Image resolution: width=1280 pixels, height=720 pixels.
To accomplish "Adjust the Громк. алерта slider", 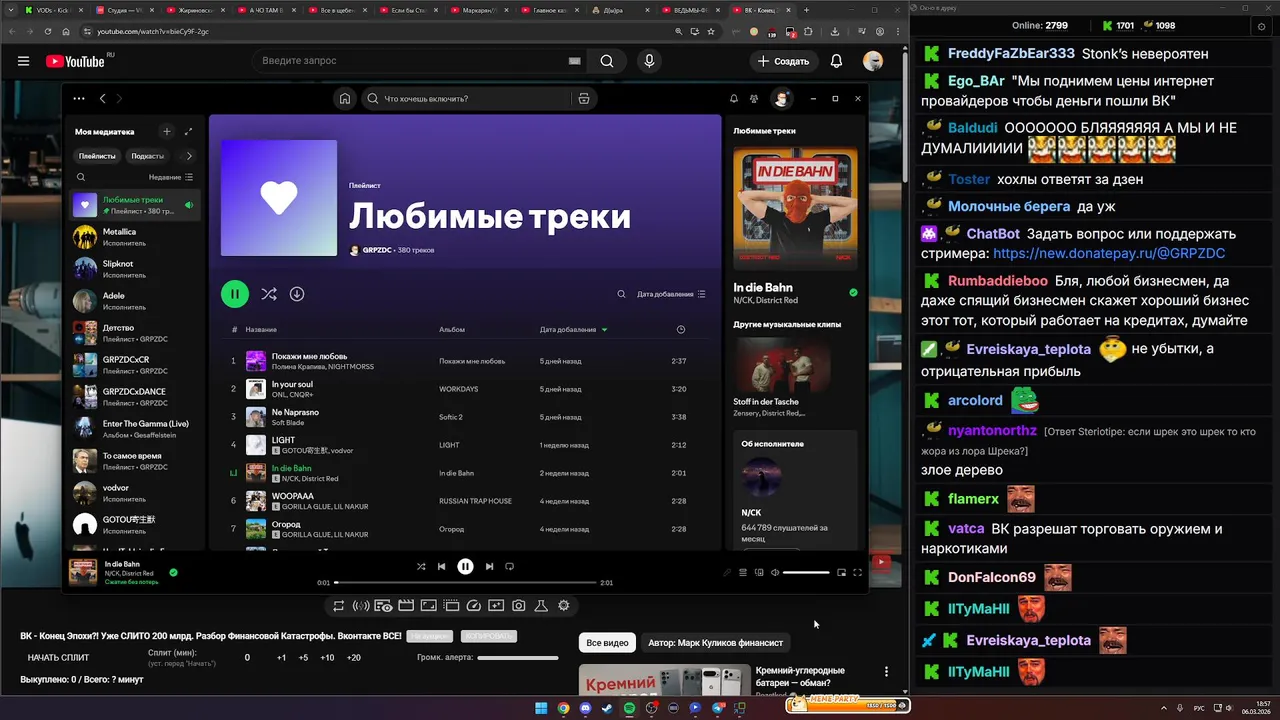I will click(518, 657).
